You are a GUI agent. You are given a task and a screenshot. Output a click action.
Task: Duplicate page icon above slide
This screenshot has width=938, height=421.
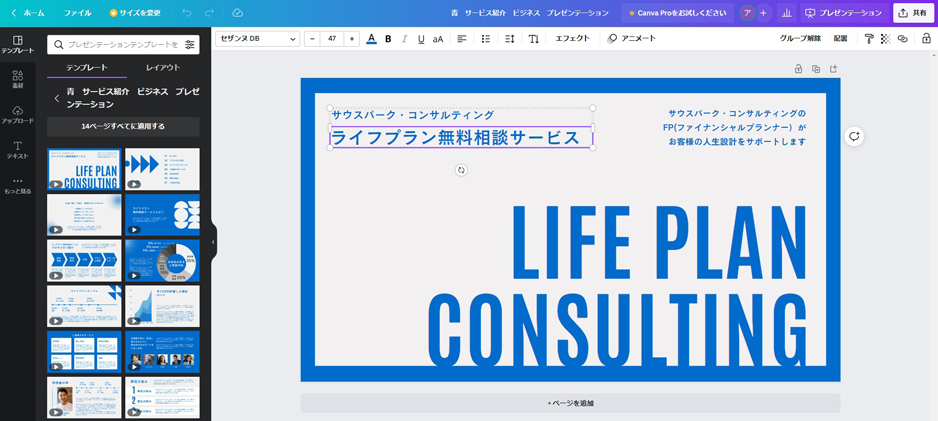click(816, 69)
